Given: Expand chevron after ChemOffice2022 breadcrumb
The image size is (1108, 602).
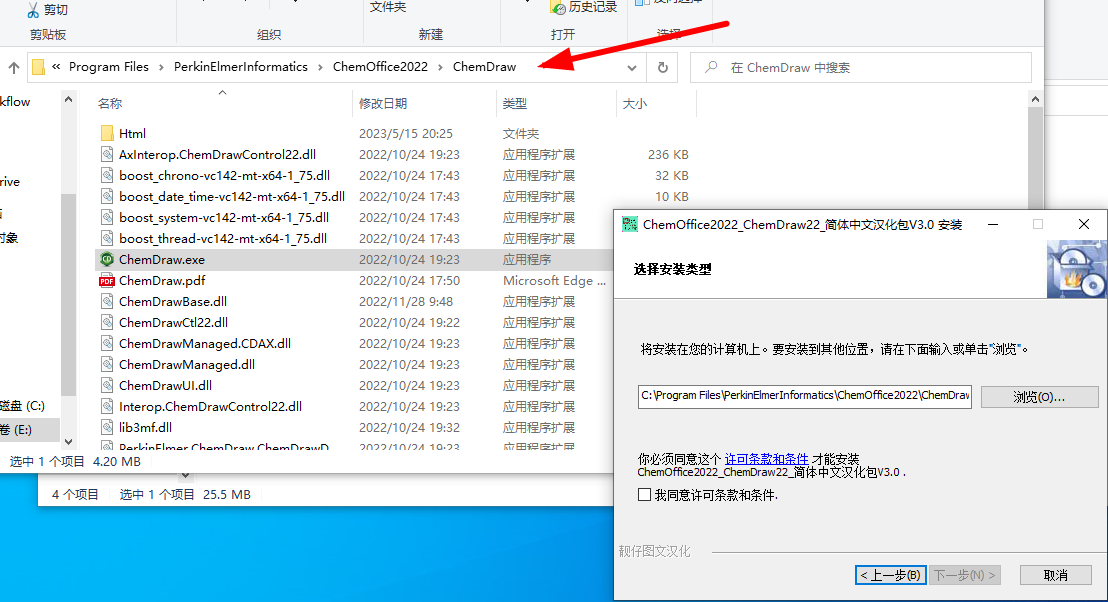Looking at the screenshot, I should 440,67.
